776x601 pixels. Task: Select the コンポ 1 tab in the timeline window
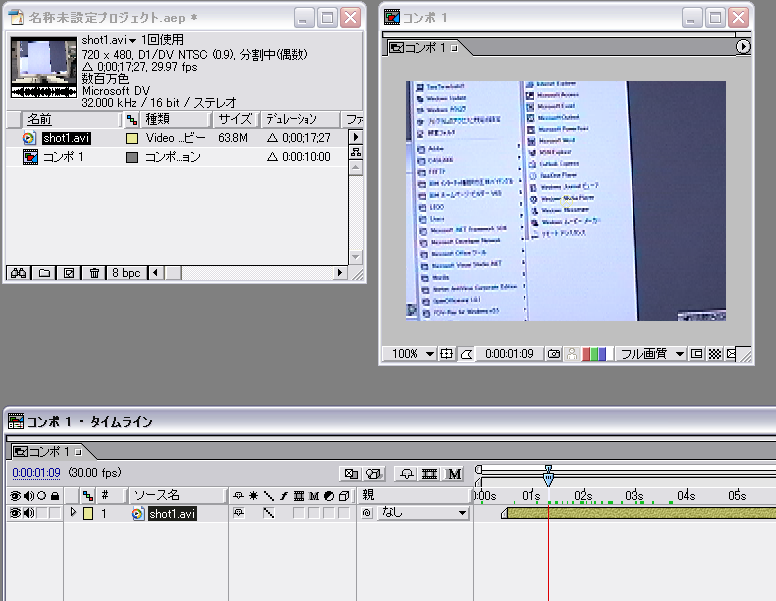tap(48, 451)
